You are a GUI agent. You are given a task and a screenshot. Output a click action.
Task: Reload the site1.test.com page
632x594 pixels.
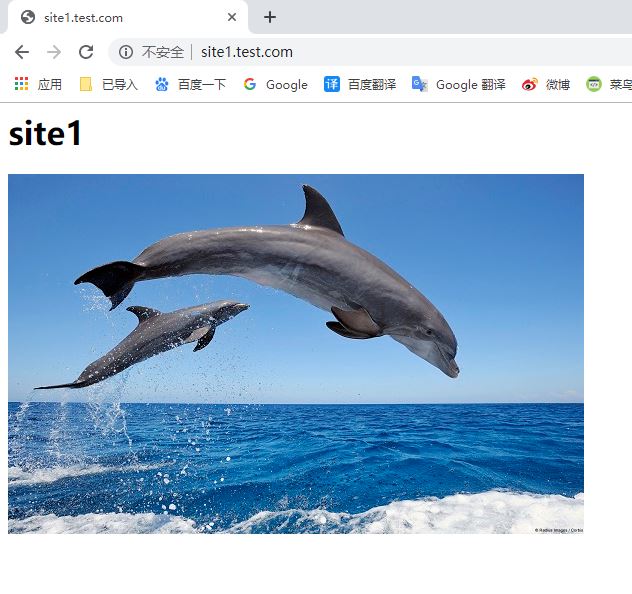(86, 52)
